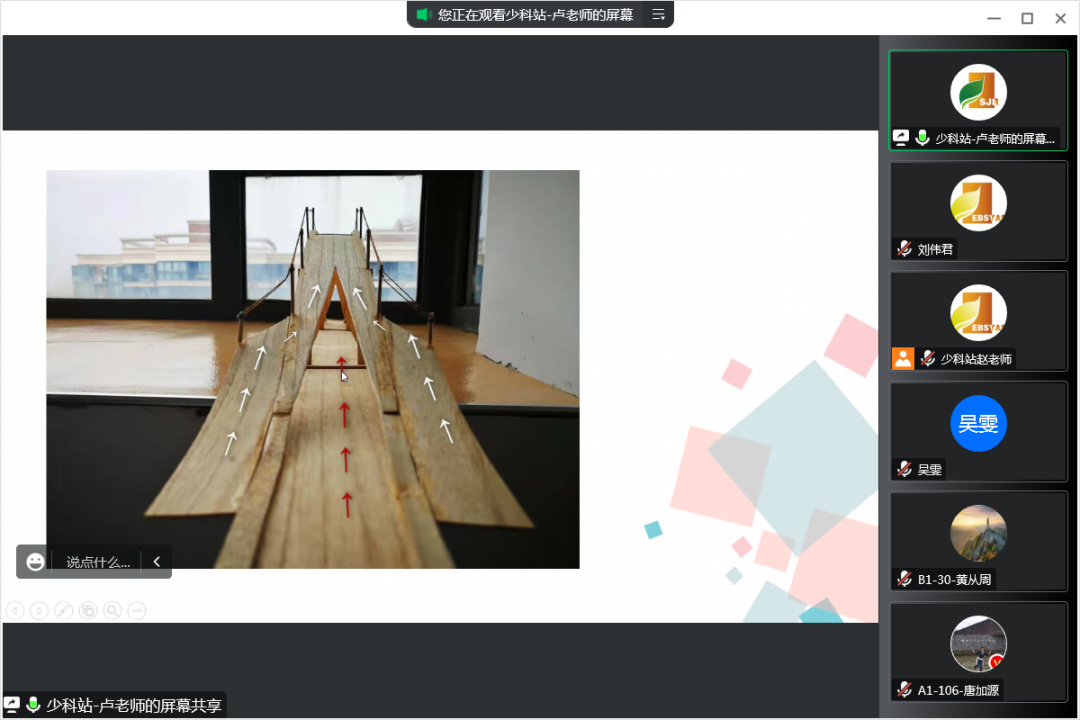Select the A1-106-唐加源 participant tile
Image resolution: width=1080 pixels, height=720 pixels.
(978, 650)
